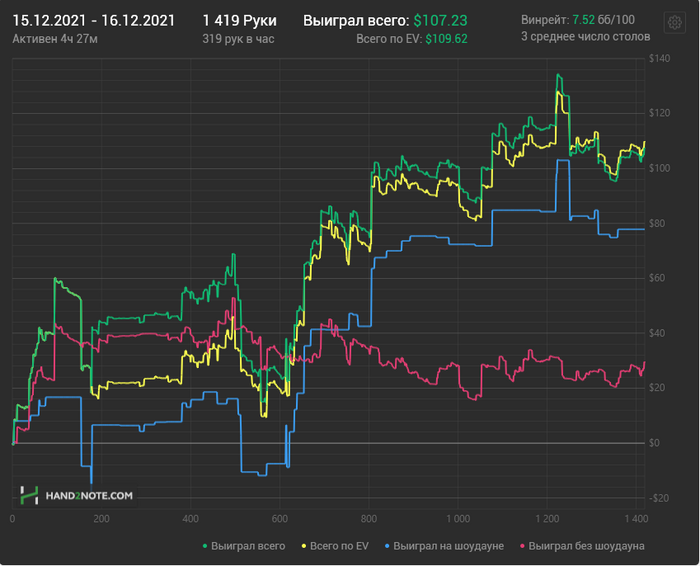Click the 'Винрейт:' header label
This screenshot has width=700, height=566.
click(545, 20)
